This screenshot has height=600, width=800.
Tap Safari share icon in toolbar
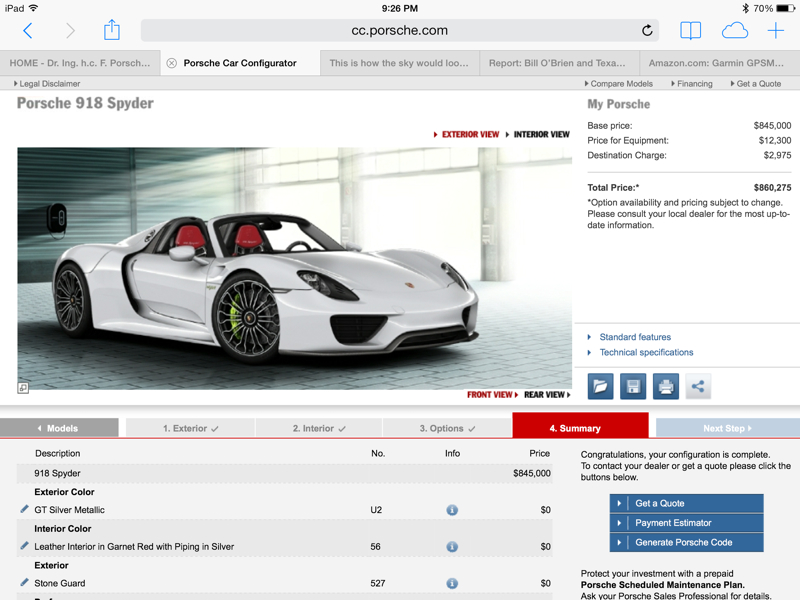111,31
